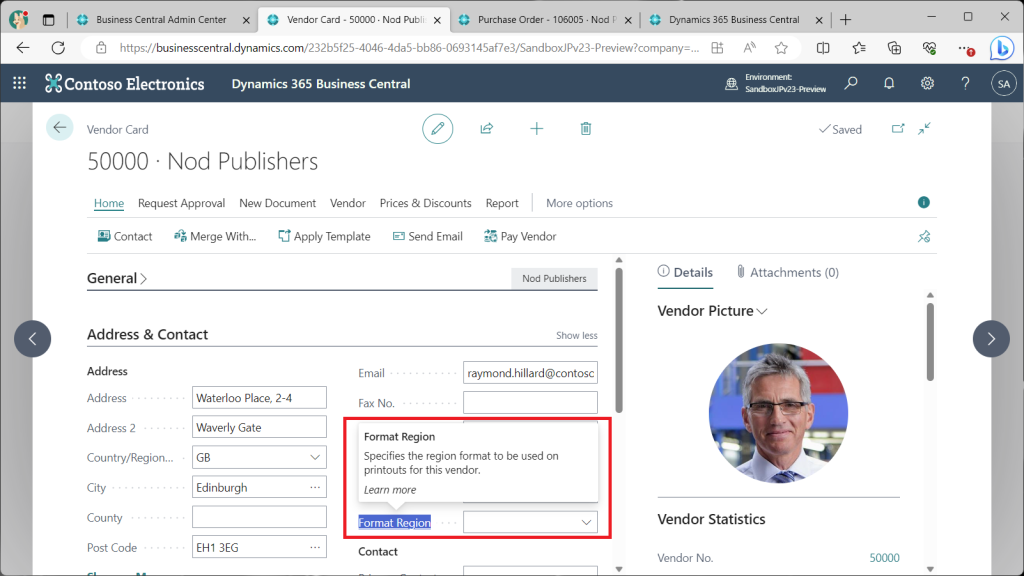Open the Bing Copilot sidebar icon
Screen dimensions: 1024x576
click(1001, 48)
